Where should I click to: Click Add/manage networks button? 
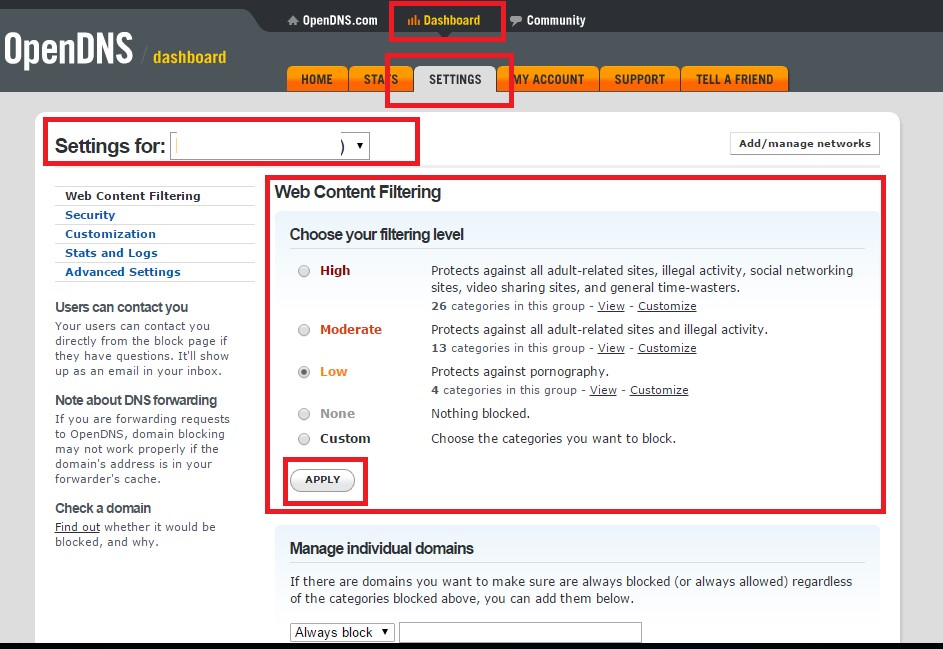[x=805, y=144]
